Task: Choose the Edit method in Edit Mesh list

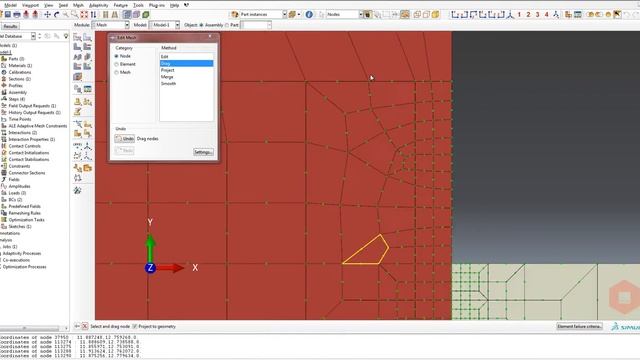Action: pos(186,57)
